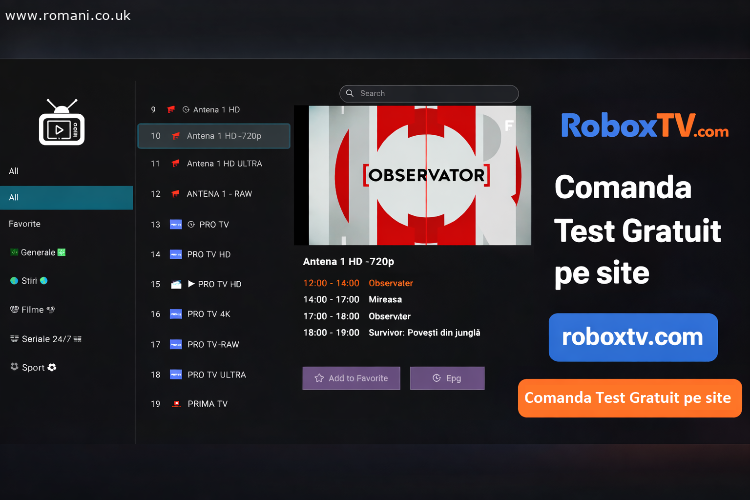Click orange Comanda Test Gratuit pe site button
The width and height of the screenshot is (750, 500).
[x=629, y=398]
